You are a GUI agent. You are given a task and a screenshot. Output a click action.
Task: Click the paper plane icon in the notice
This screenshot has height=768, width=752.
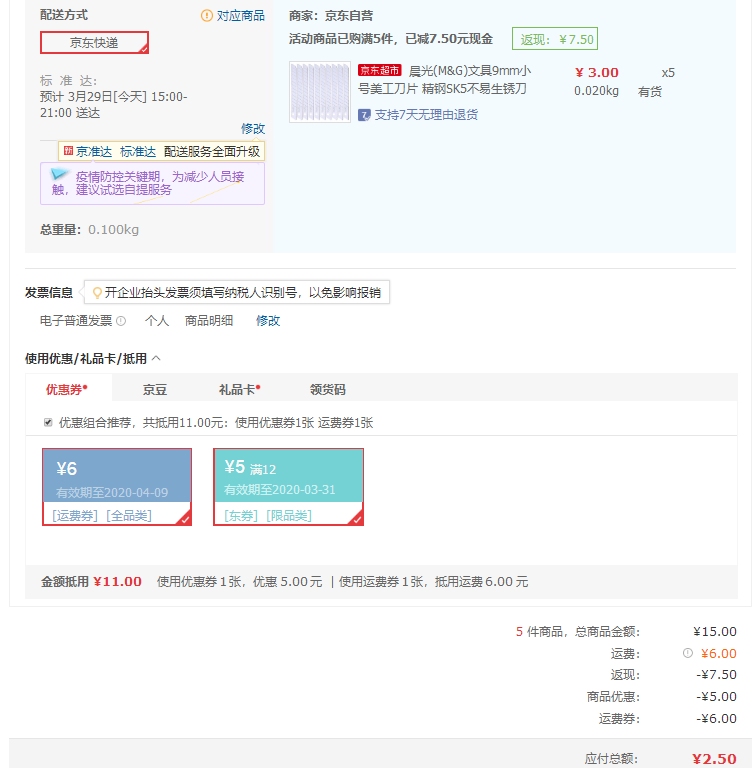pos(60,174)
